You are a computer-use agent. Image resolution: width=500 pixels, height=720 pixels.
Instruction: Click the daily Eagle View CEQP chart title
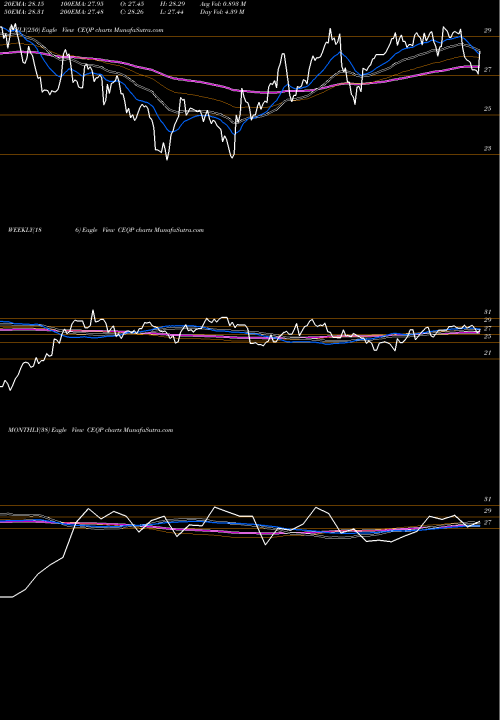(x=85, y=30)
